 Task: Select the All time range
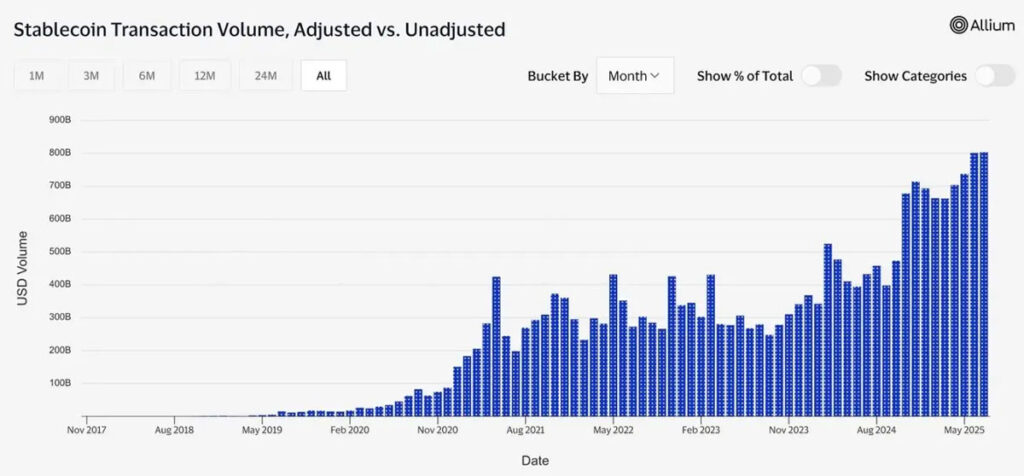coord(324,76)
